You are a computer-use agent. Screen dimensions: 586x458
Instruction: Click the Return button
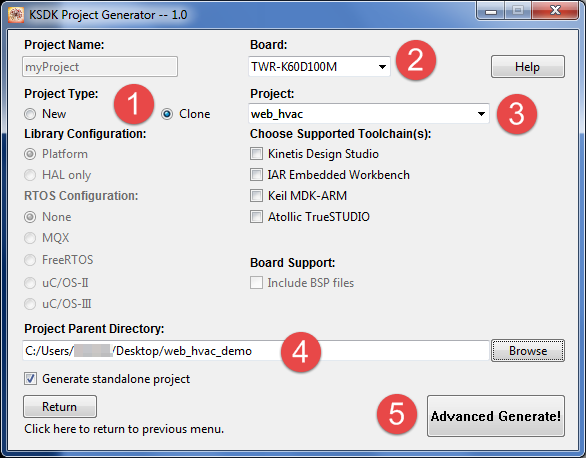60,406
